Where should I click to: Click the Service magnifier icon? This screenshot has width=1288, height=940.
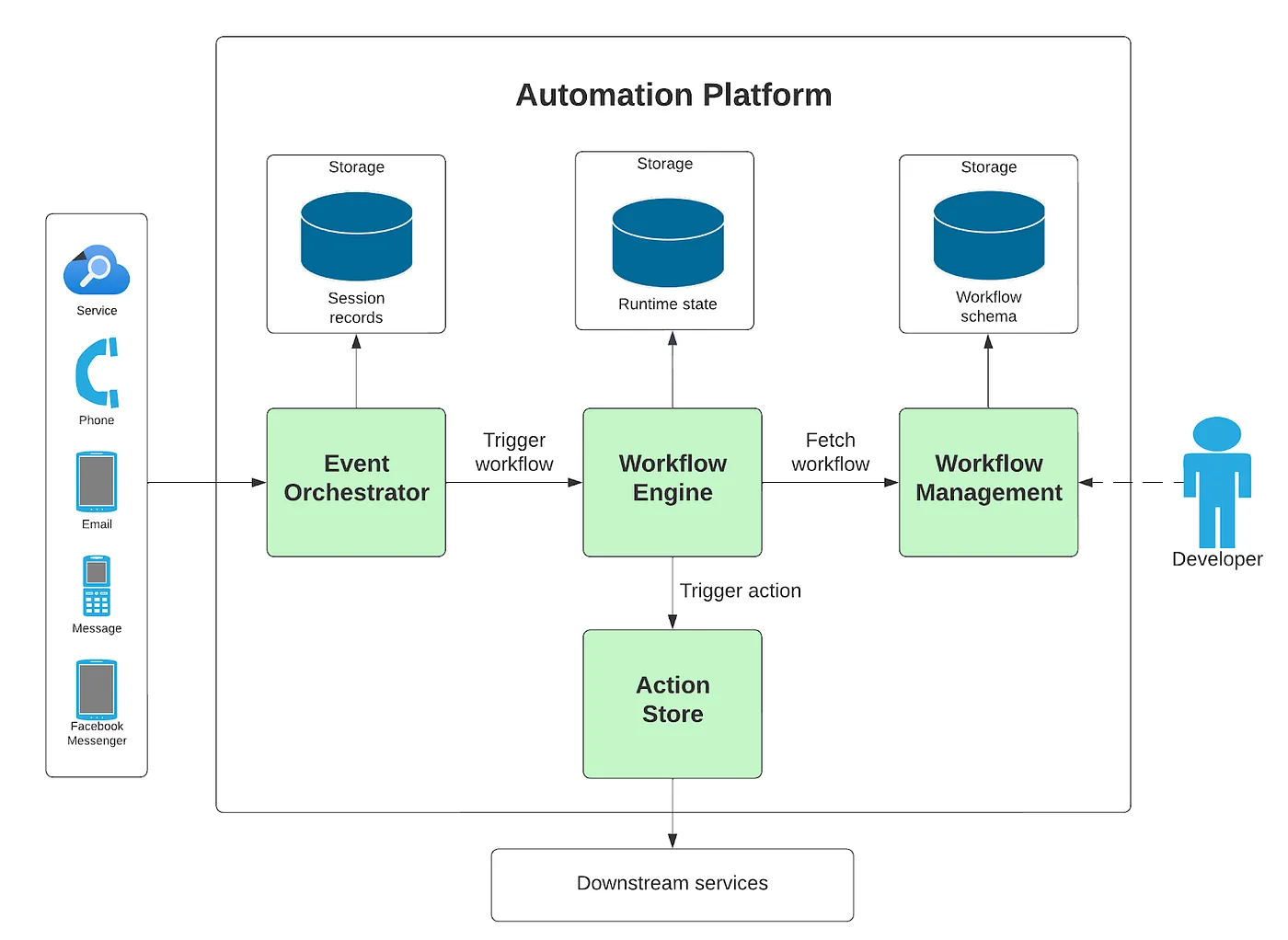click(96, 270)
